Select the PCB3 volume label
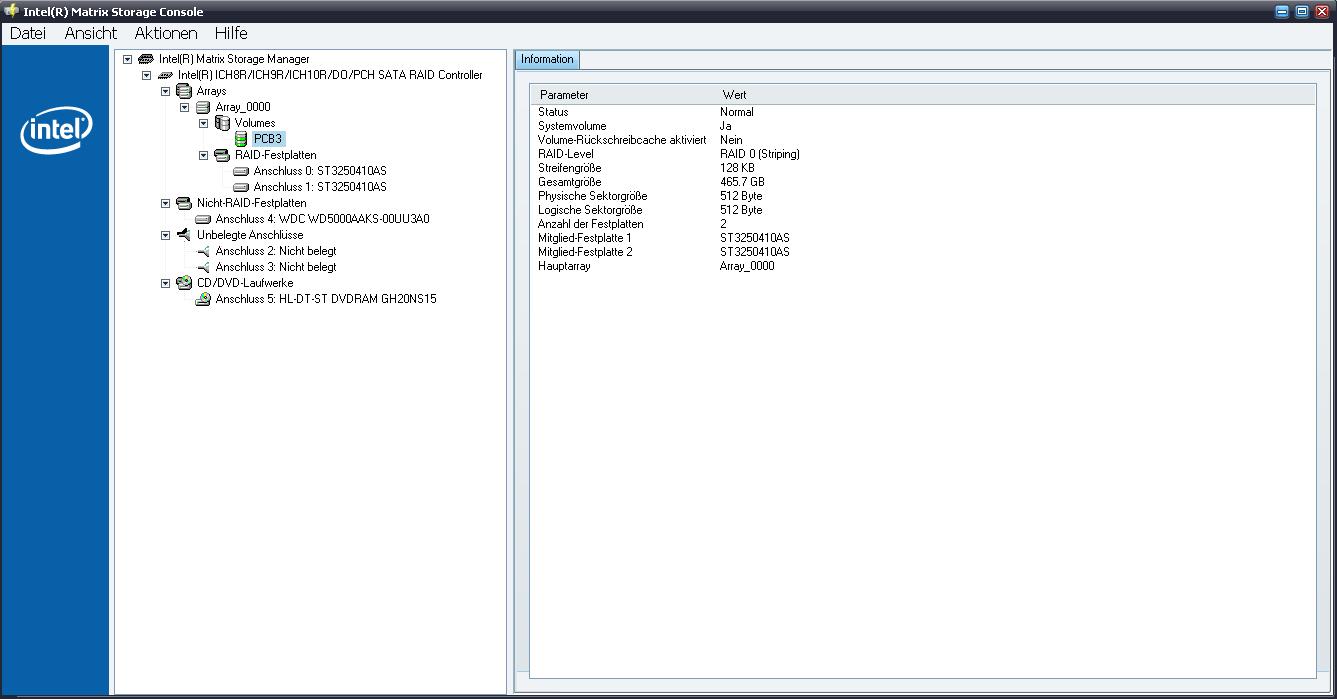1337x699 pixels. click(268, 139)
